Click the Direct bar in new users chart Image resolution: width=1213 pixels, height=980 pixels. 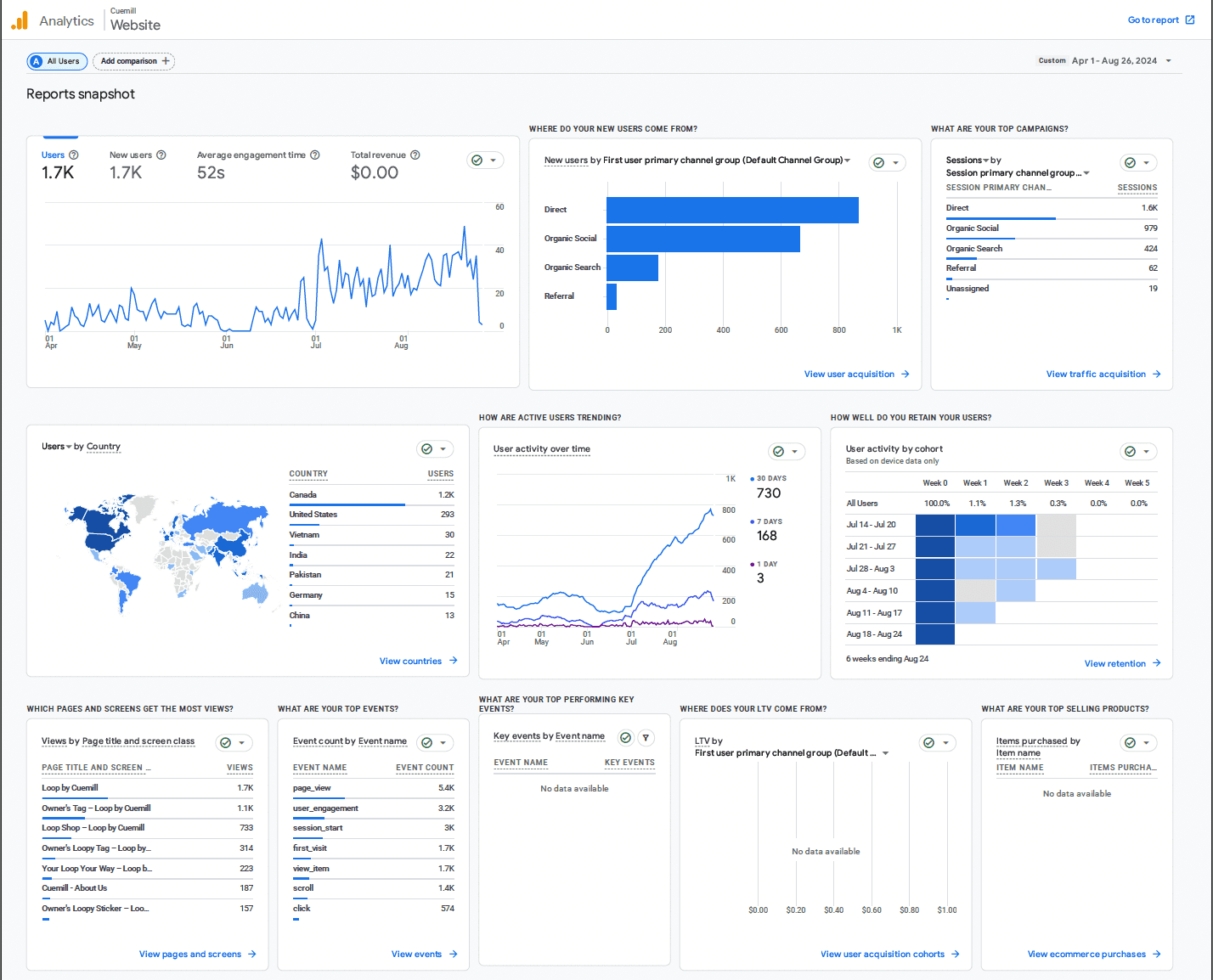[732, 210]
